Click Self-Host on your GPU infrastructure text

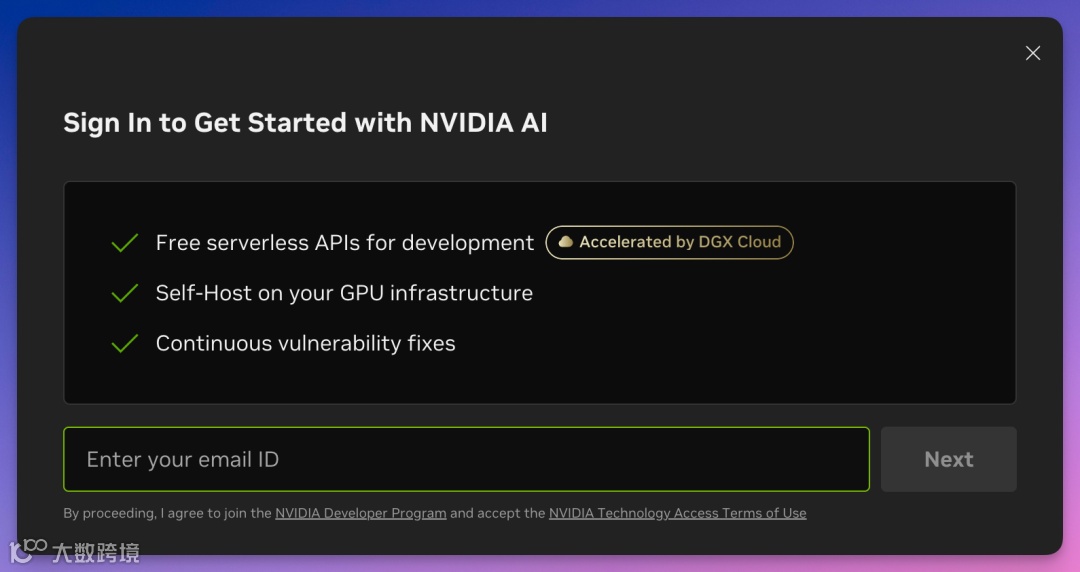[344, 293]
